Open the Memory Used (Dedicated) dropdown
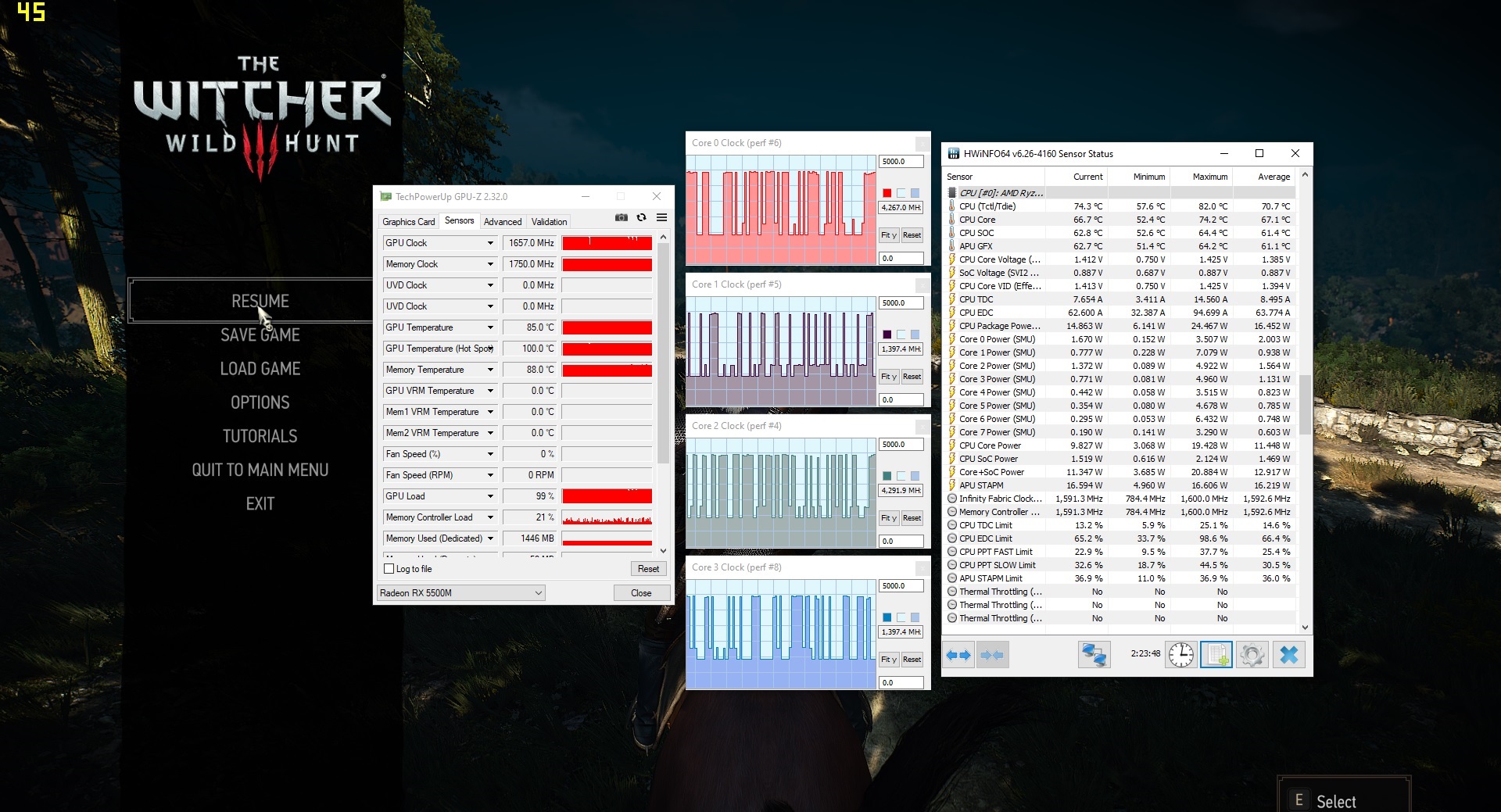1501x812 pixels. [490, 538]
